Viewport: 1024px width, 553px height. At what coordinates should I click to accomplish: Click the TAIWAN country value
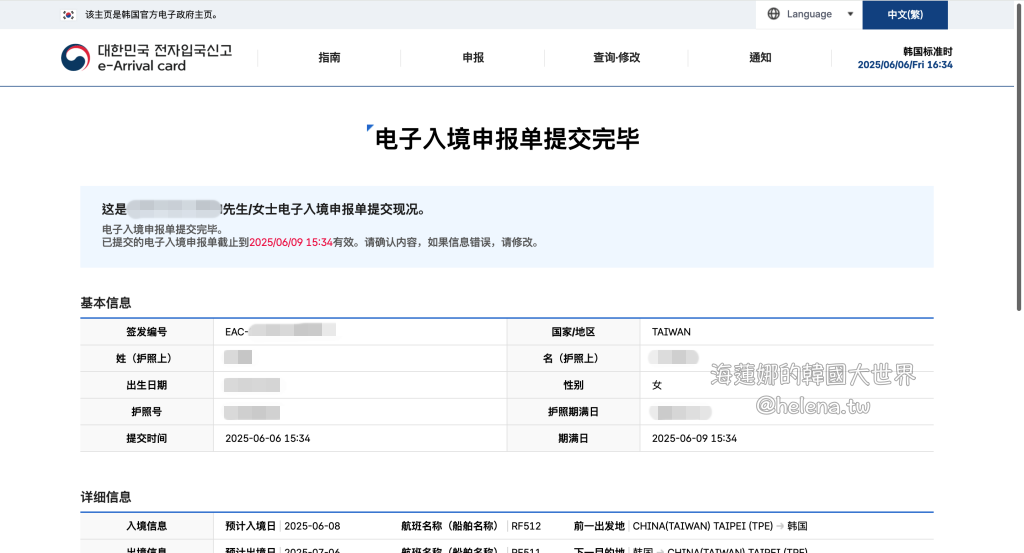671,332
